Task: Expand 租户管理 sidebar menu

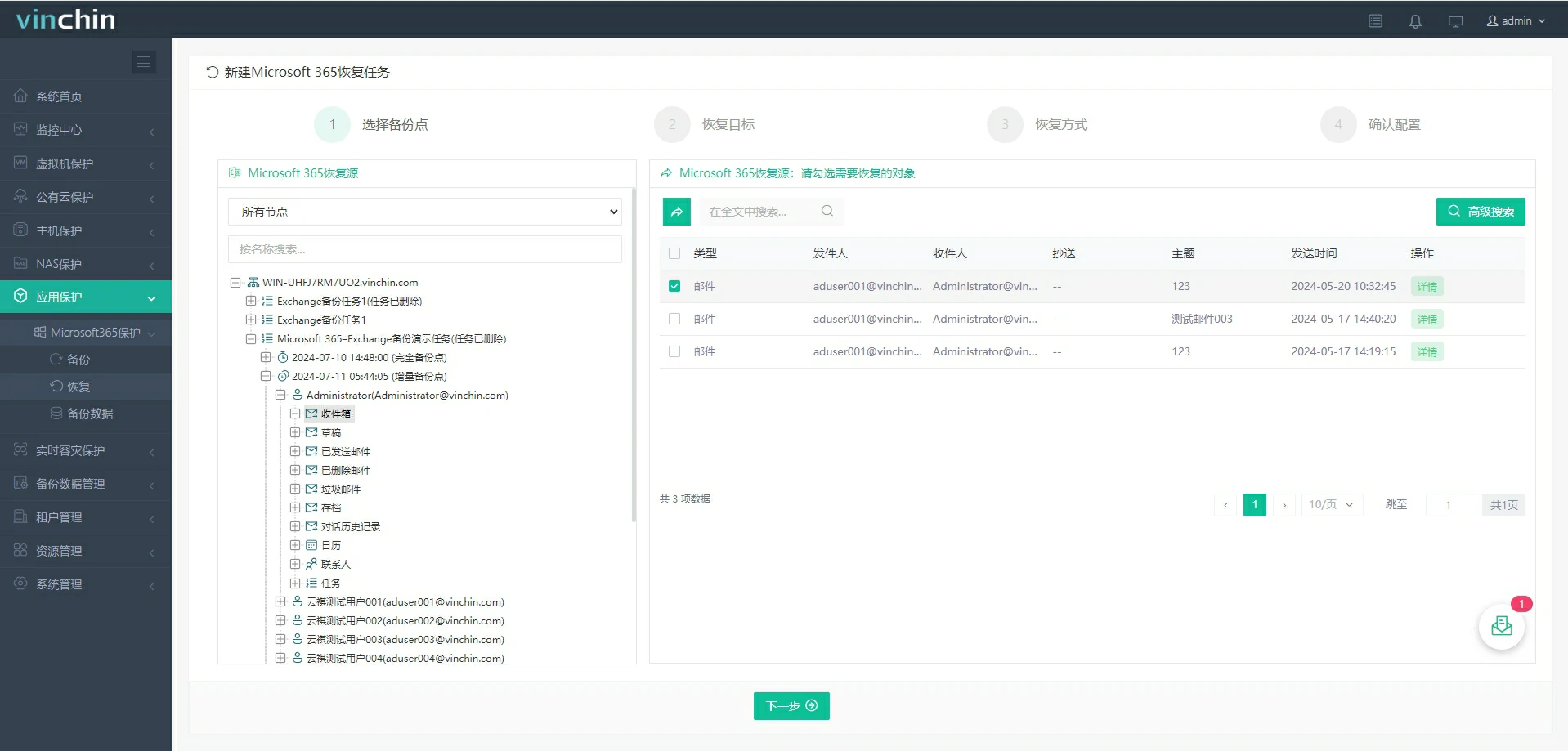Action: coord(86,517)
